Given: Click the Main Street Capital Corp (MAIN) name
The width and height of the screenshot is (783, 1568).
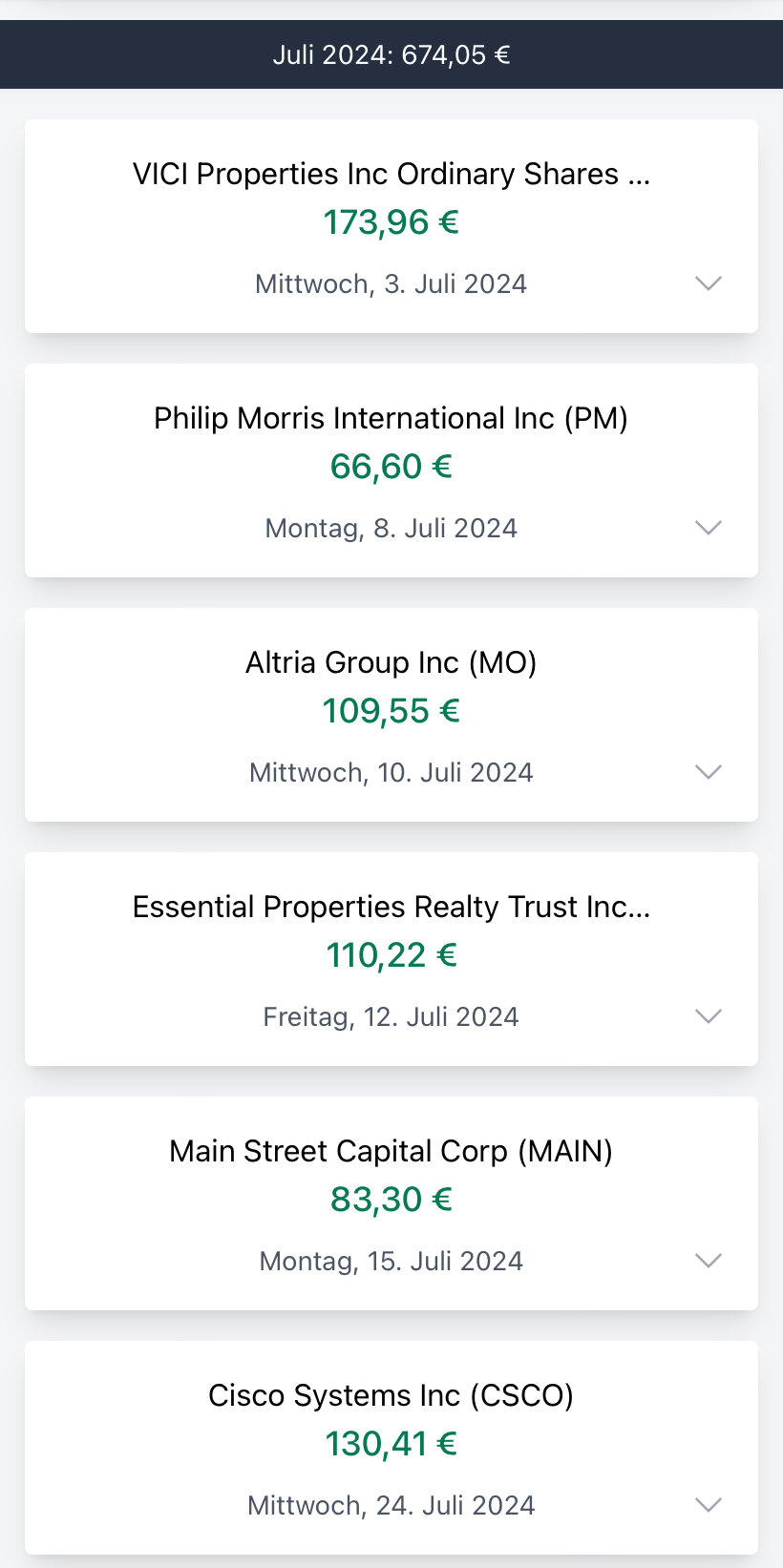Looking at the screenshot, I should pyautogui.click(x=391, y=1151).
